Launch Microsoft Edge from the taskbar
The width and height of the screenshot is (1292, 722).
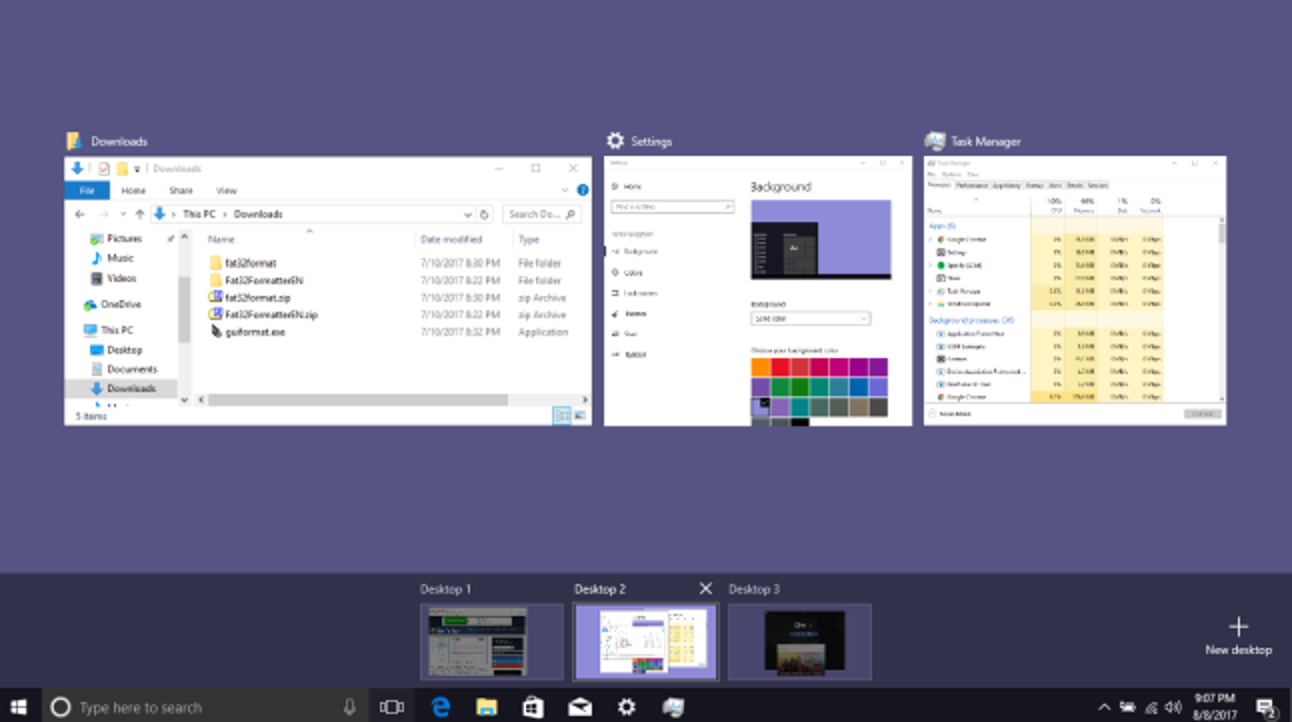pyautogui.click(x=441, y=707)
